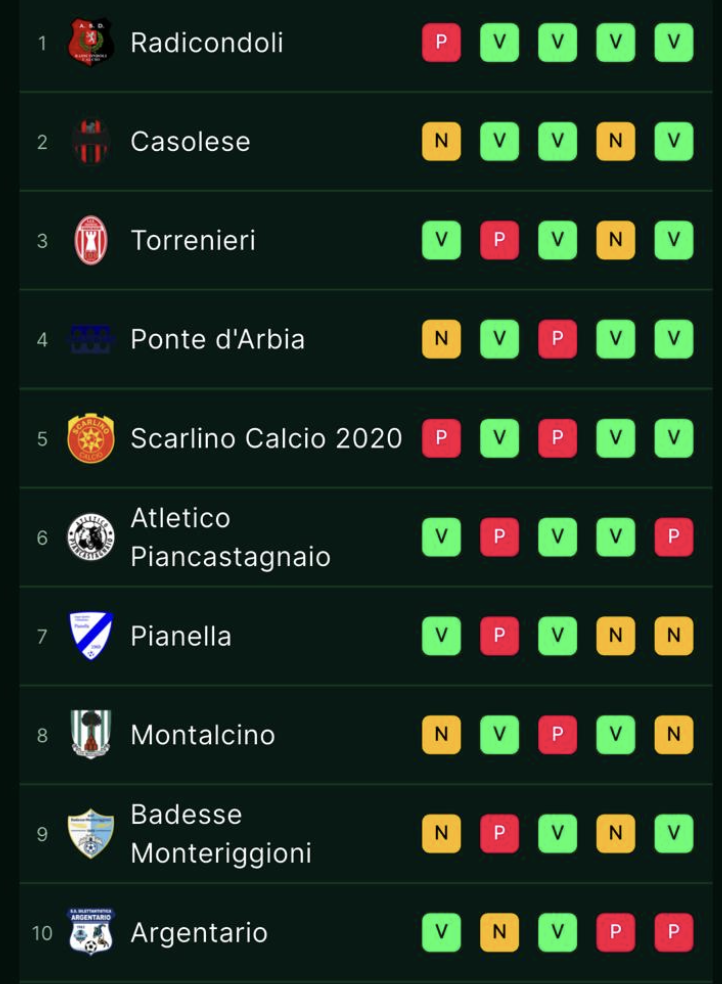Click Casolese's first yellow N draw badge
Viewport: 722px width, 984px height.
tap(441, 142)
